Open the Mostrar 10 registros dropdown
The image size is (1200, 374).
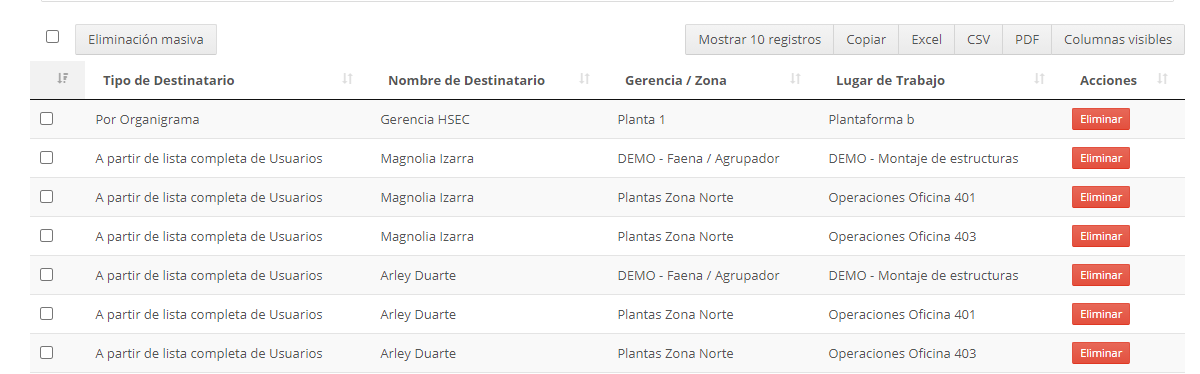760,40
